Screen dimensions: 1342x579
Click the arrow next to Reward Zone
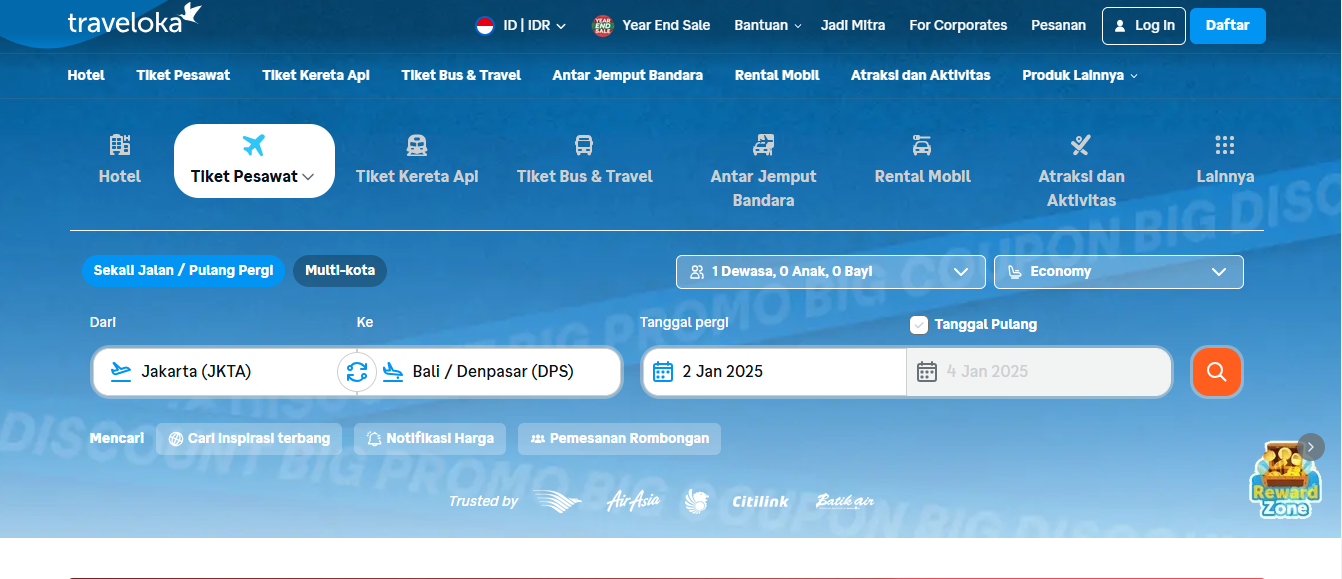1311,446
